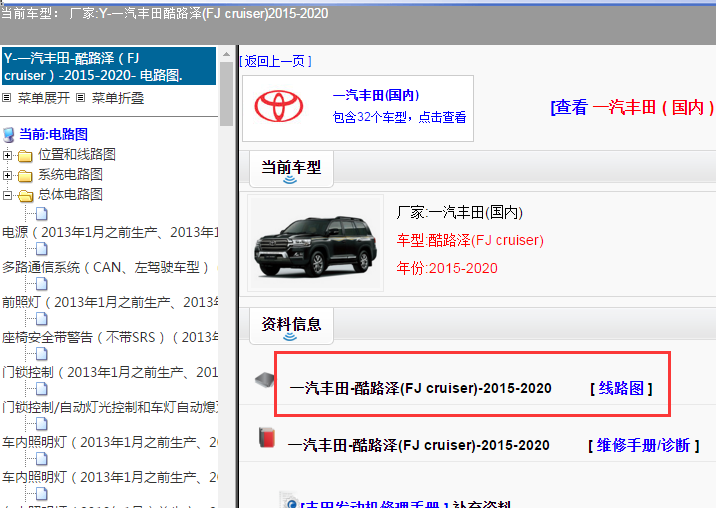This screenshot has height=508, width=716.
Task: Select 位置和线路图 tree item
Action: [77, 154]
